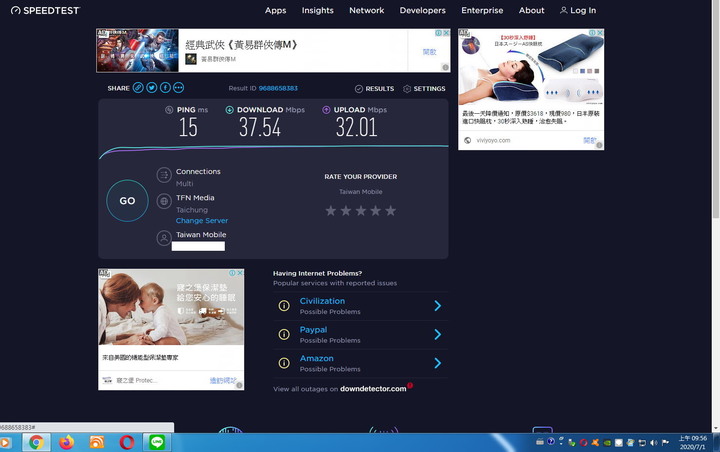Click the Avast tray icon
Viewport: 720px width, 452px height.
point(595,443)
